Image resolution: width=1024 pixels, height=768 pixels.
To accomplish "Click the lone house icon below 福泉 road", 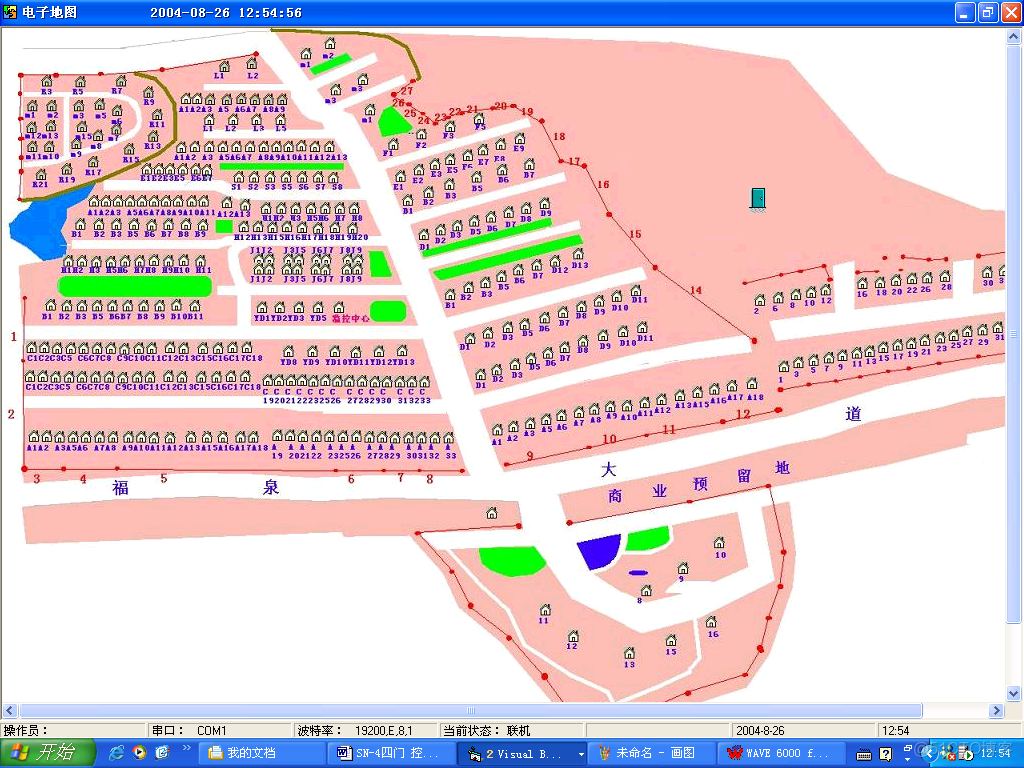I will coord(492,513).
